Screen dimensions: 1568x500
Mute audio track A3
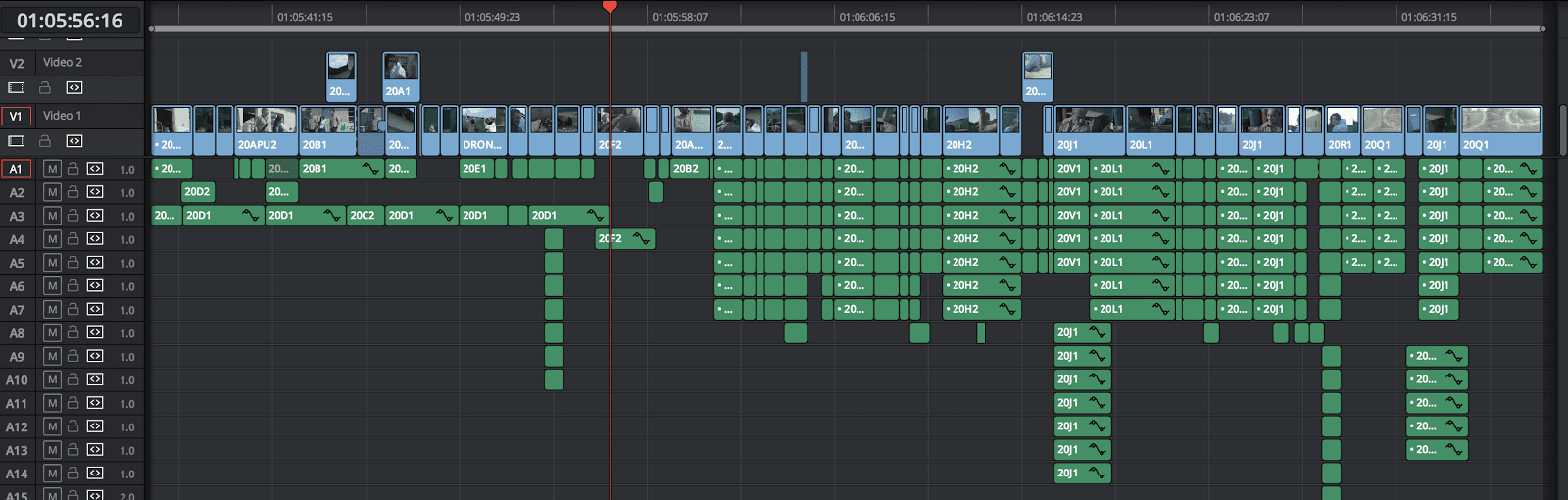pos(53,216)
